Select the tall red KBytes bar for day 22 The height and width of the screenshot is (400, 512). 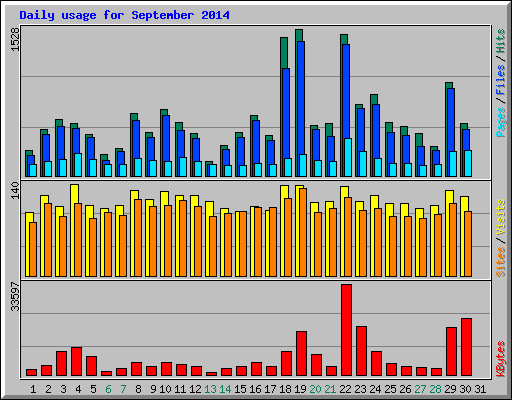346,330
